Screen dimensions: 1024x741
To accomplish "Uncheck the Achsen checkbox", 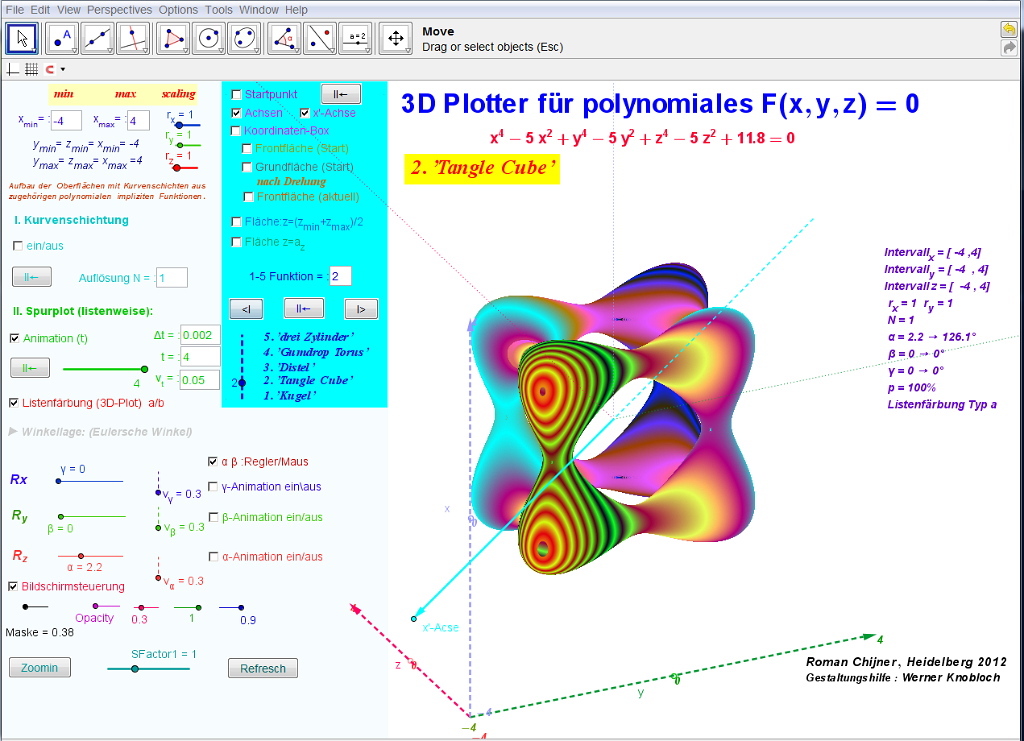I will 236,113.
